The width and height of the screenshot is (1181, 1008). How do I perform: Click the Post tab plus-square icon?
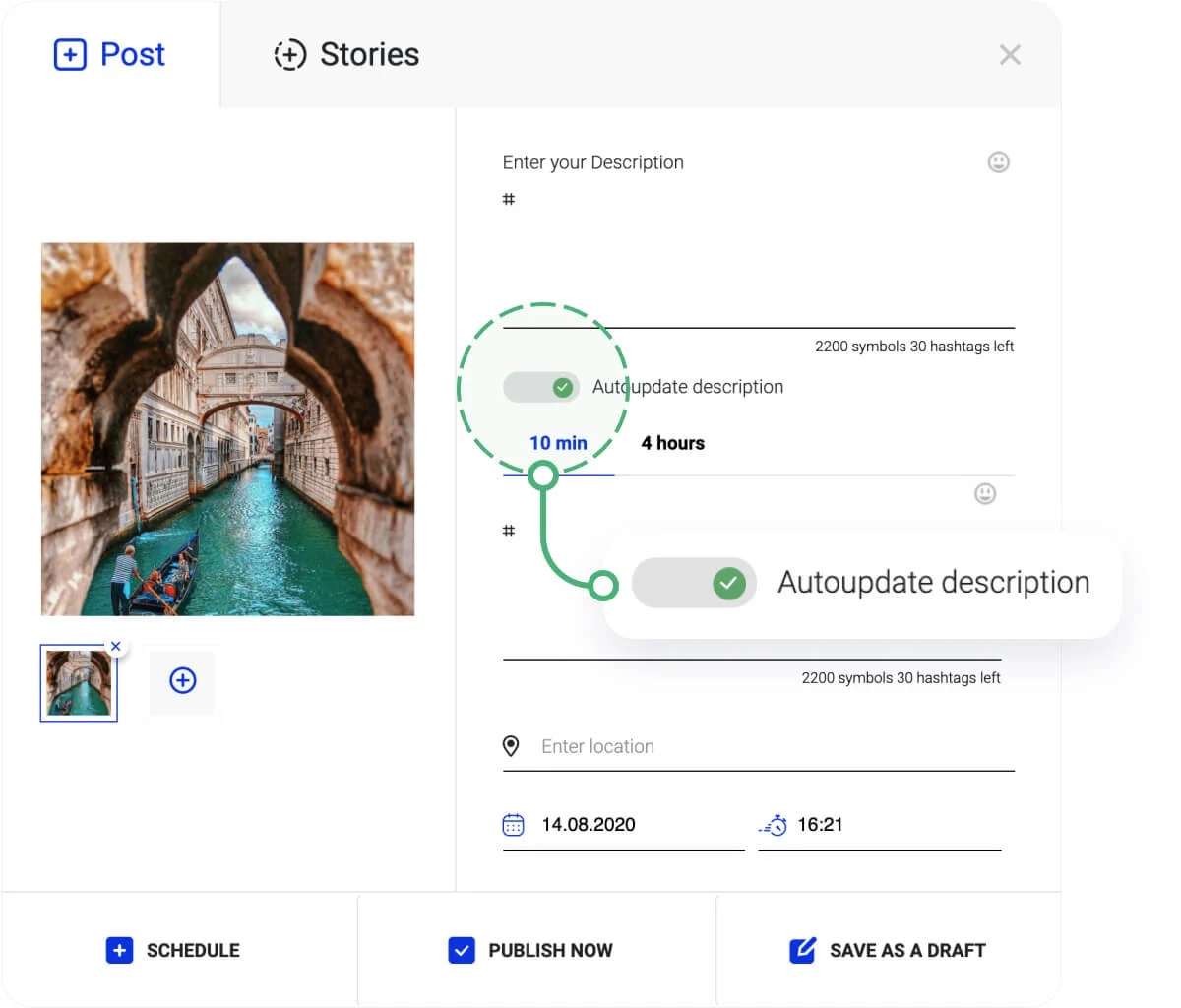(x=70, y=55)
